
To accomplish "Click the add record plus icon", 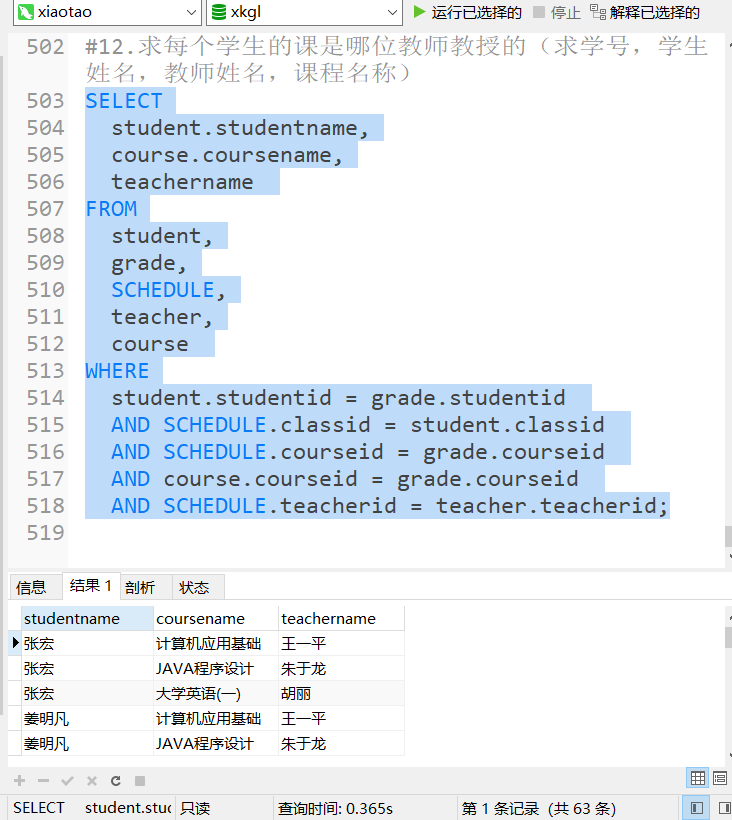I will [20, 781].
